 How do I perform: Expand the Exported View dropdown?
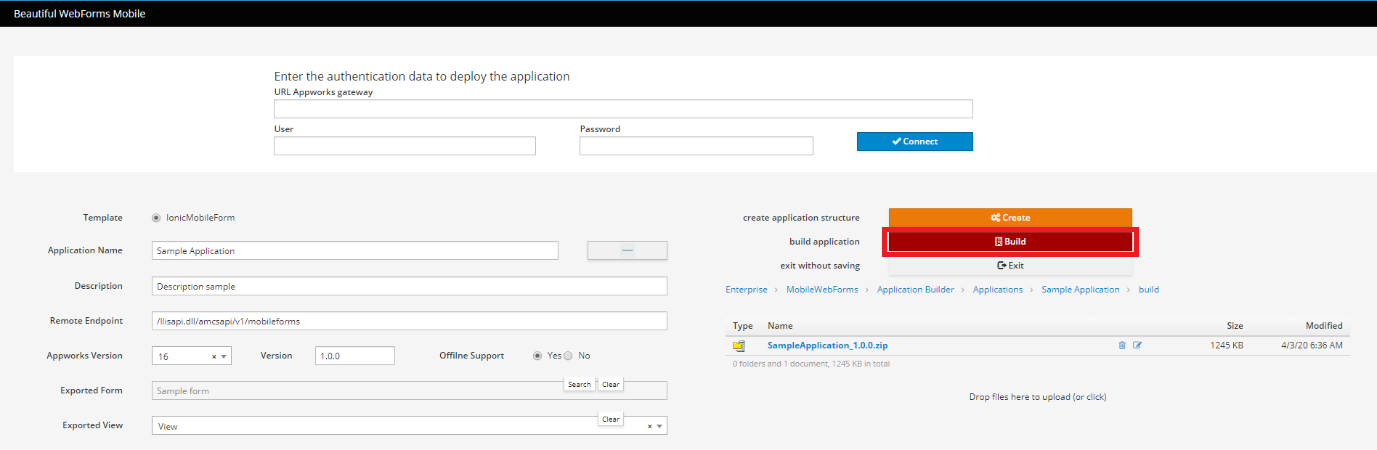(x=659, y=426)
